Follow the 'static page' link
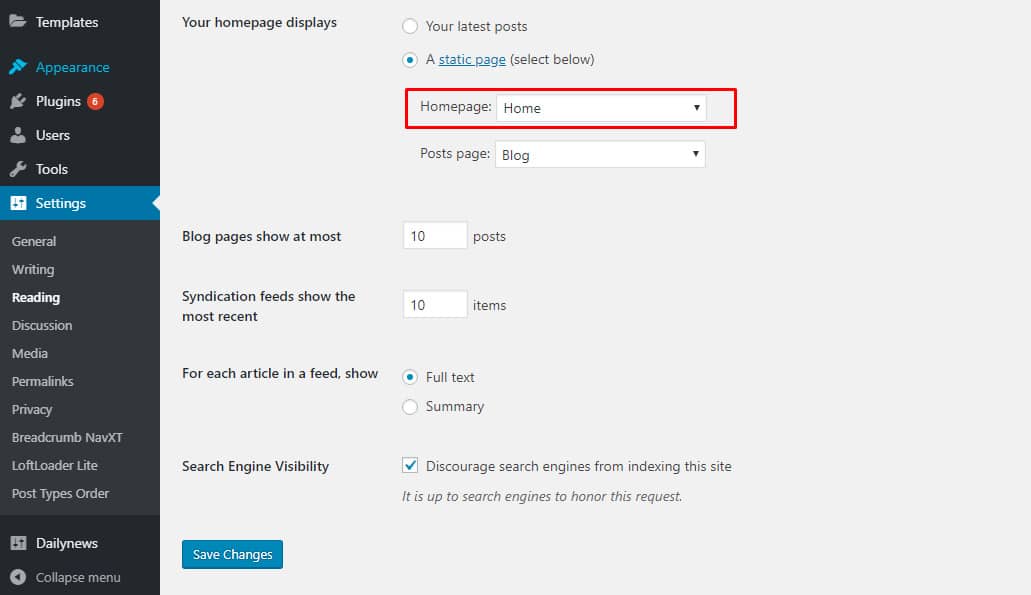This screenshot has width=1031, height=595. (472, 59)
